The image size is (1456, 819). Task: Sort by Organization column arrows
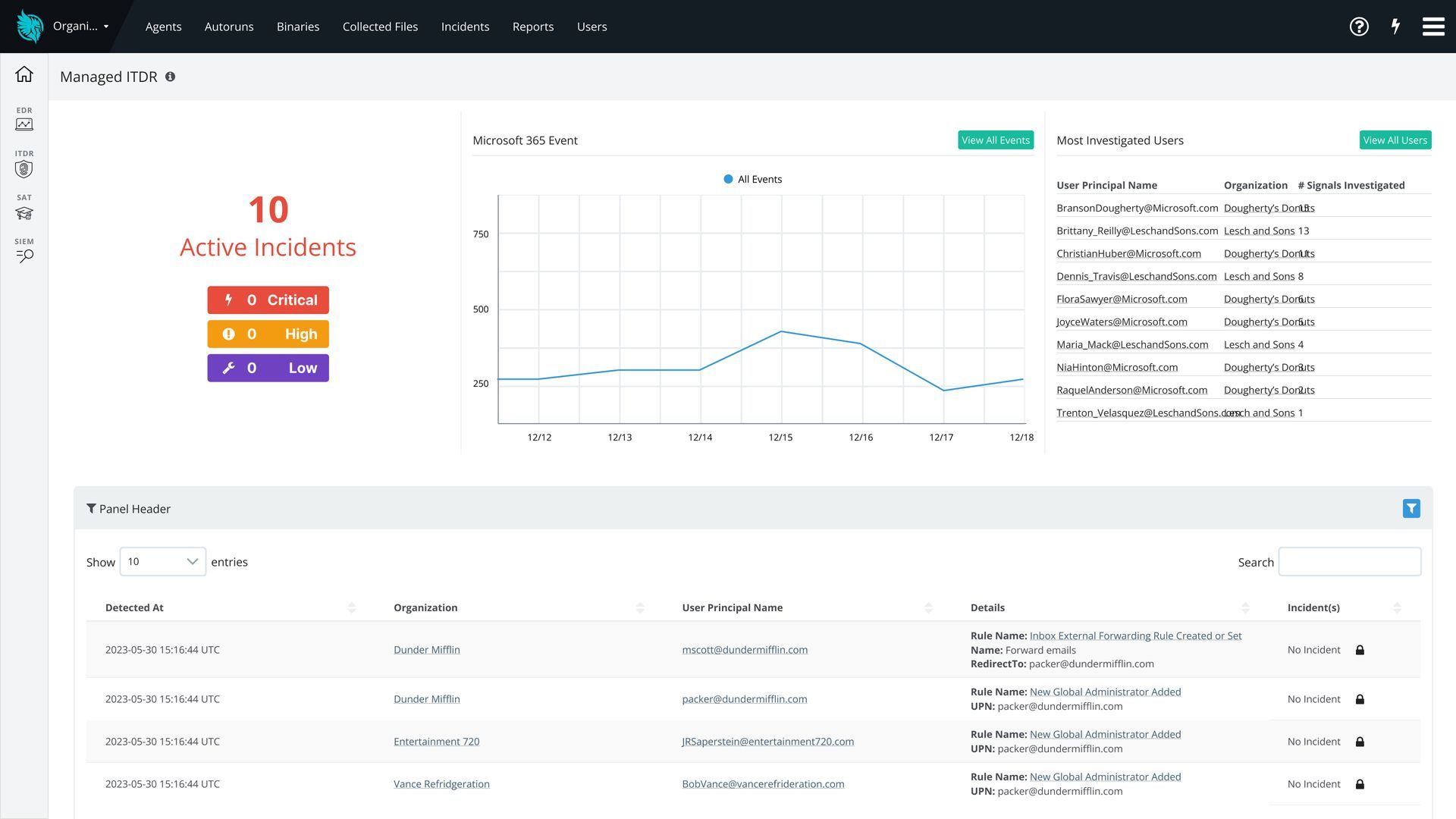point(640,607)
